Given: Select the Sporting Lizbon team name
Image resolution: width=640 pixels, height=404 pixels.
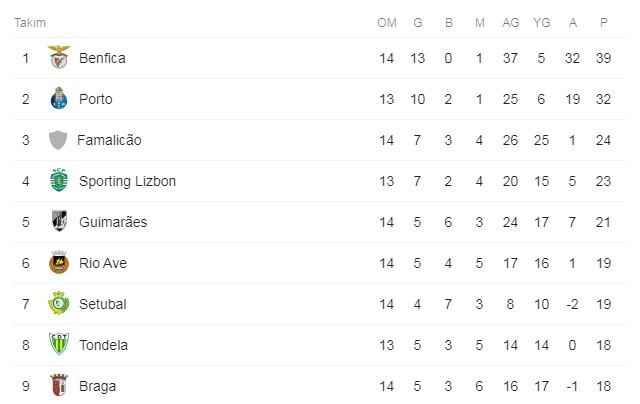Looking at the screenshot, I should (x=127, y=181).
